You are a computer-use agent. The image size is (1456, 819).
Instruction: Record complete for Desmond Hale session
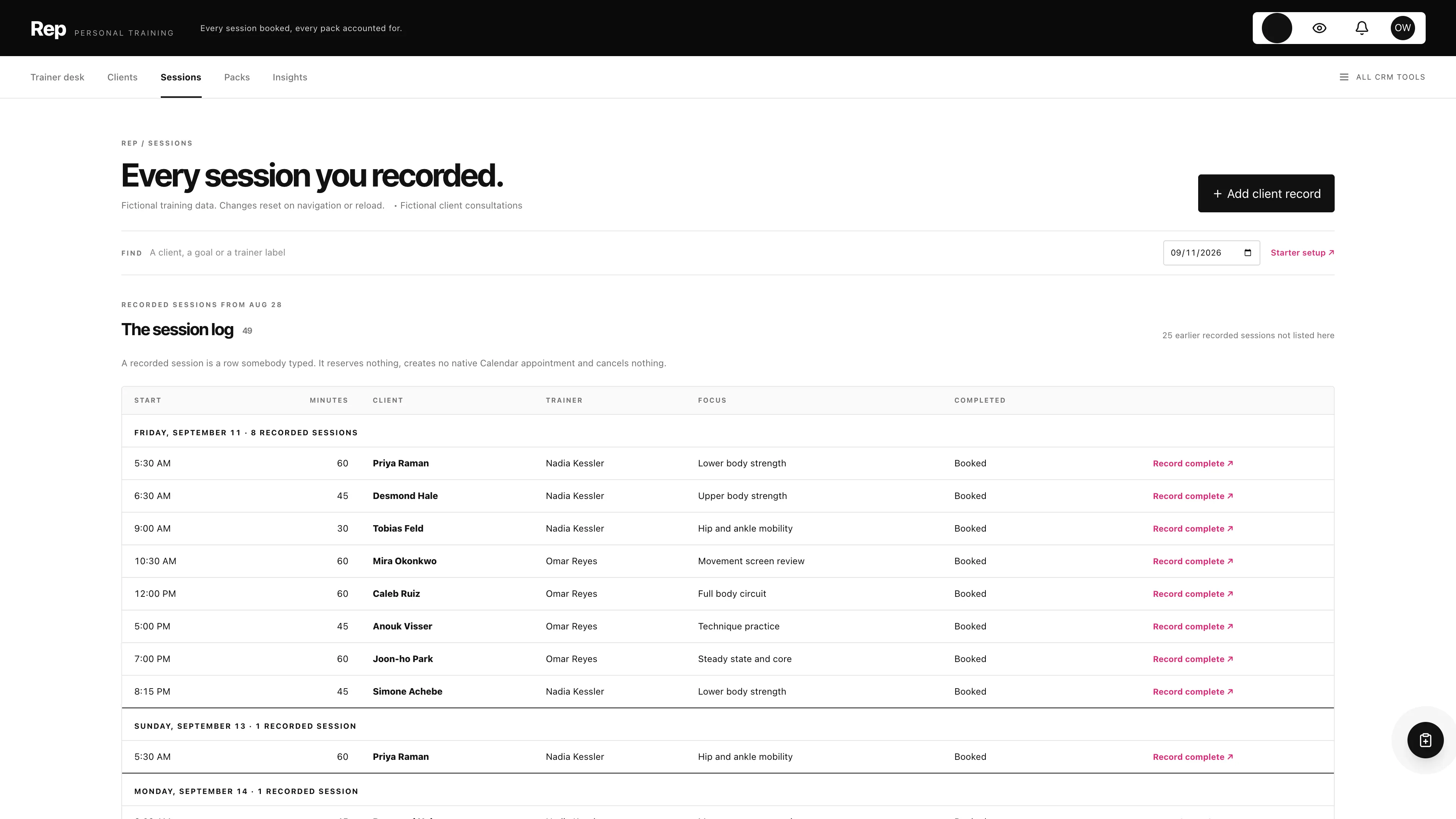1192,496
